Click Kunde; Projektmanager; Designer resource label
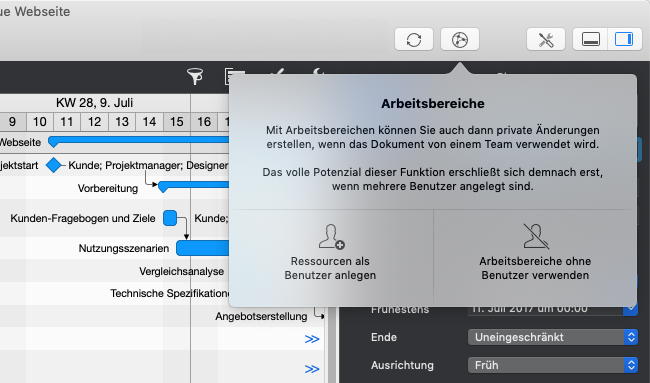The image size is (650, 383). click(x=148, y=165)
